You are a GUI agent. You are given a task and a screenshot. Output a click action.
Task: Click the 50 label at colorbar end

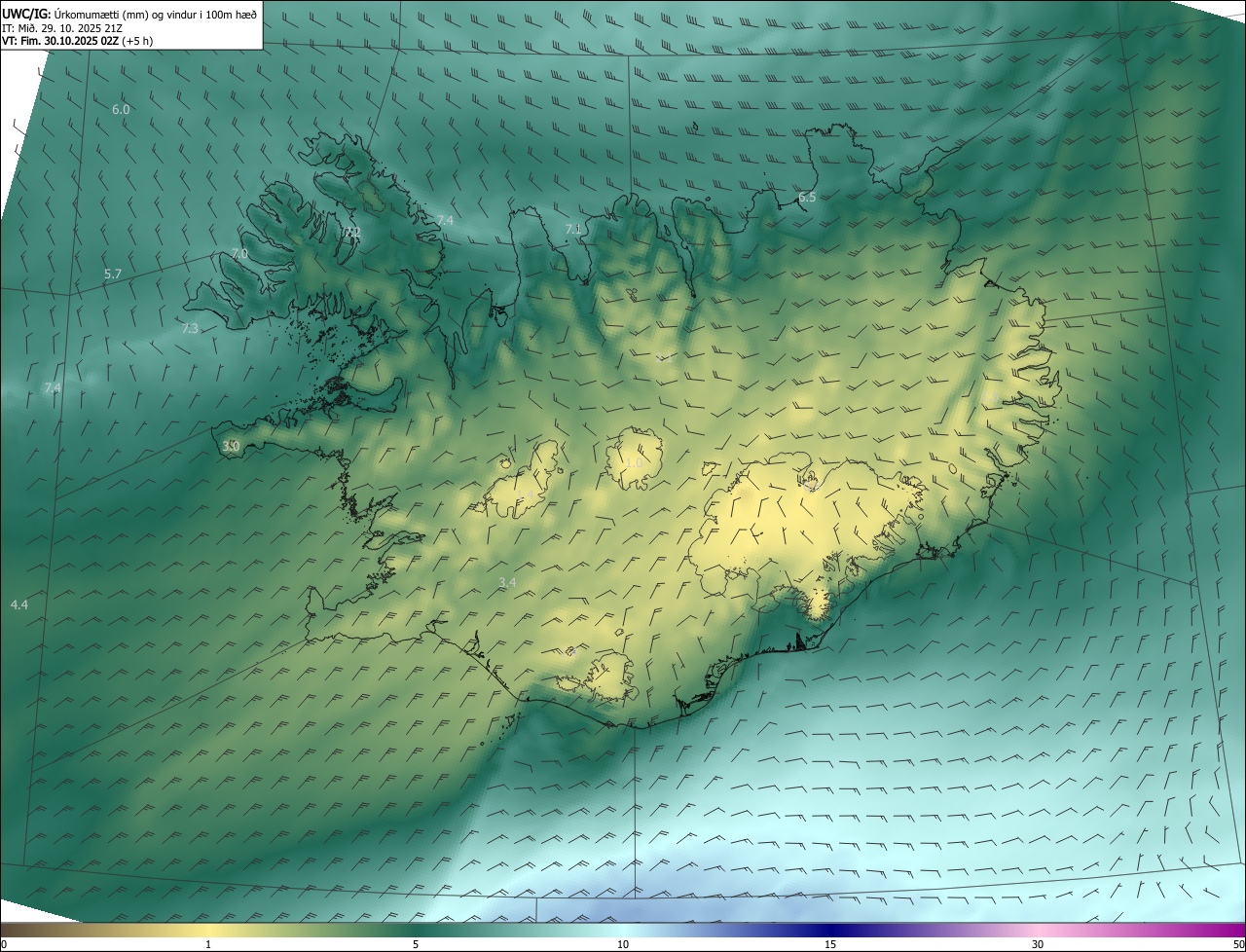point(1238,944)
